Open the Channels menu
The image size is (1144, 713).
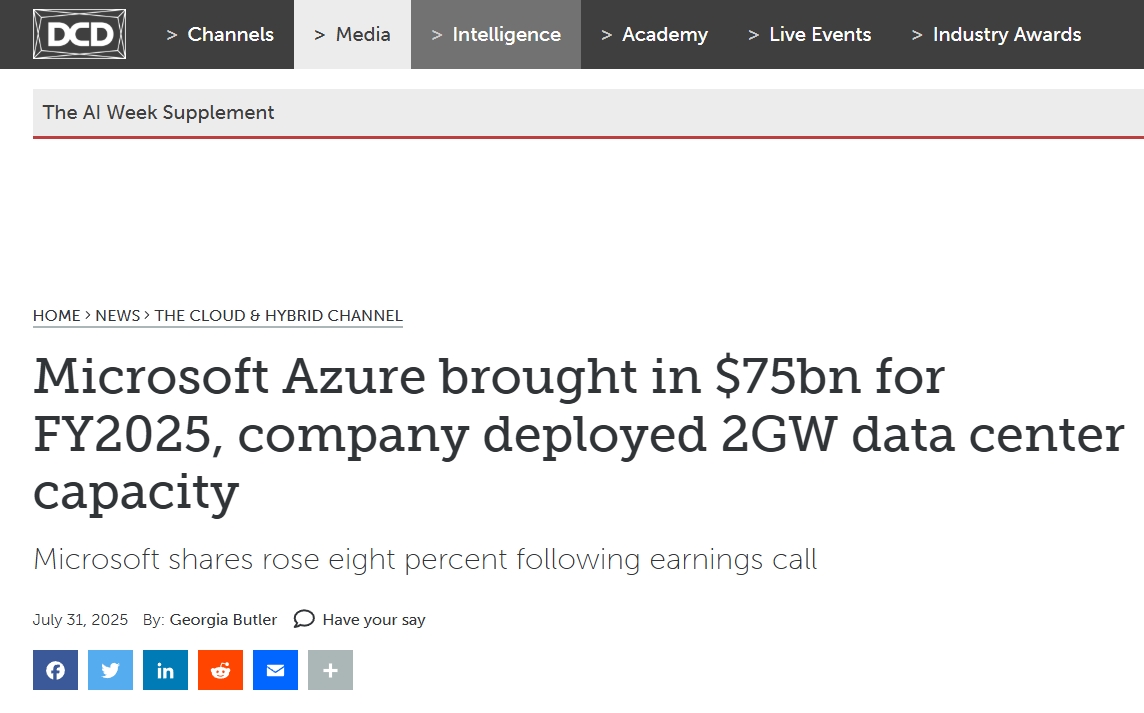(x=220, y=34)
